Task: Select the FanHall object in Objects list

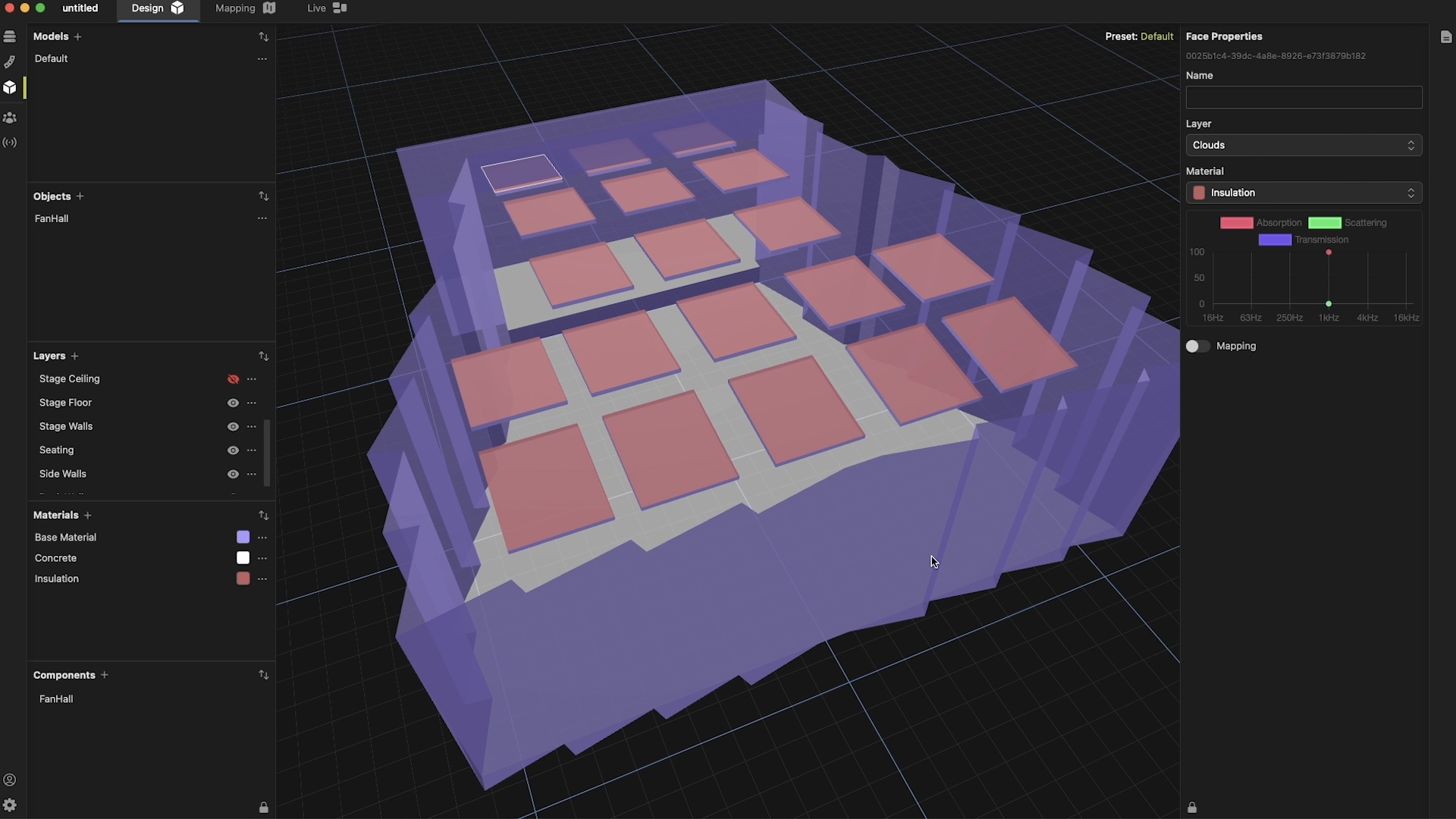Action: click(52, 218)
